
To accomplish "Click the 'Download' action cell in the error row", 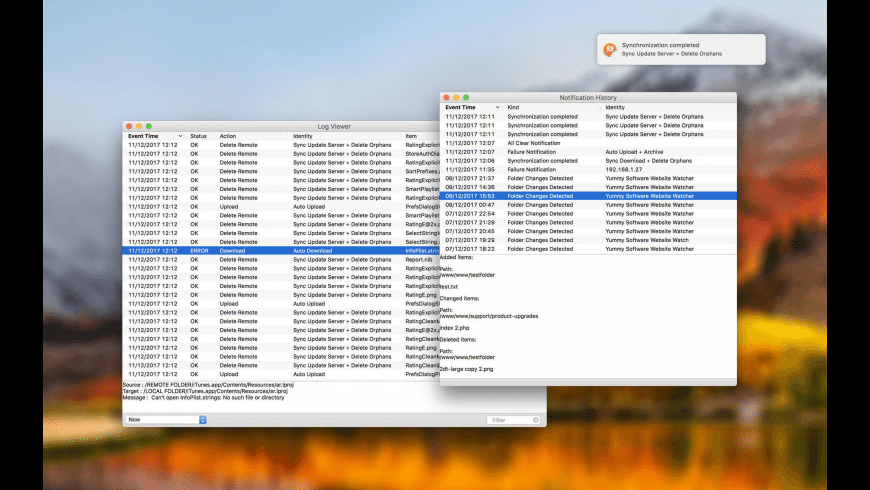I will click(232, 251).
